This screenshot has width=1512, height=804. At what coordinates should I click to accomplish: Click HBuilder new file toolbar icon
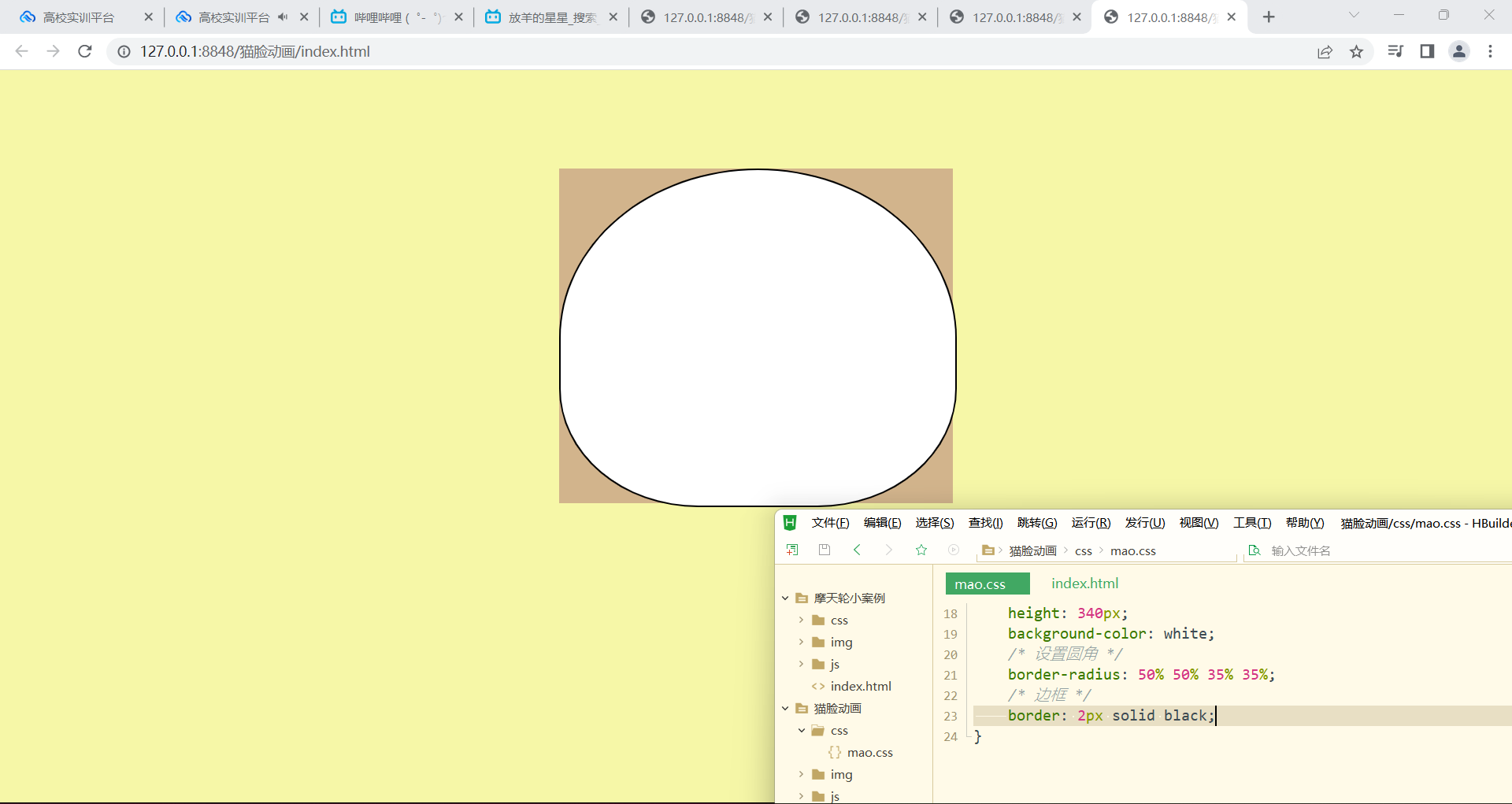pos(792,550)
